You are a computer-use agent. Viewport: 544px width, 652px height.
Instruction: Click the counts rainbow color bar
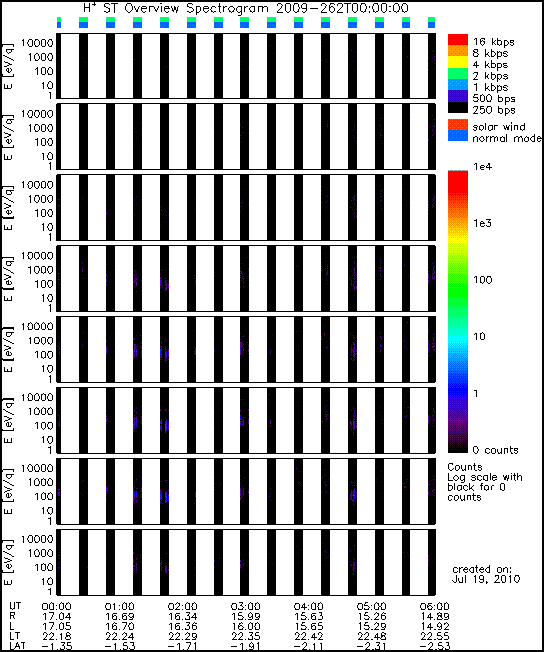point(458,311)
